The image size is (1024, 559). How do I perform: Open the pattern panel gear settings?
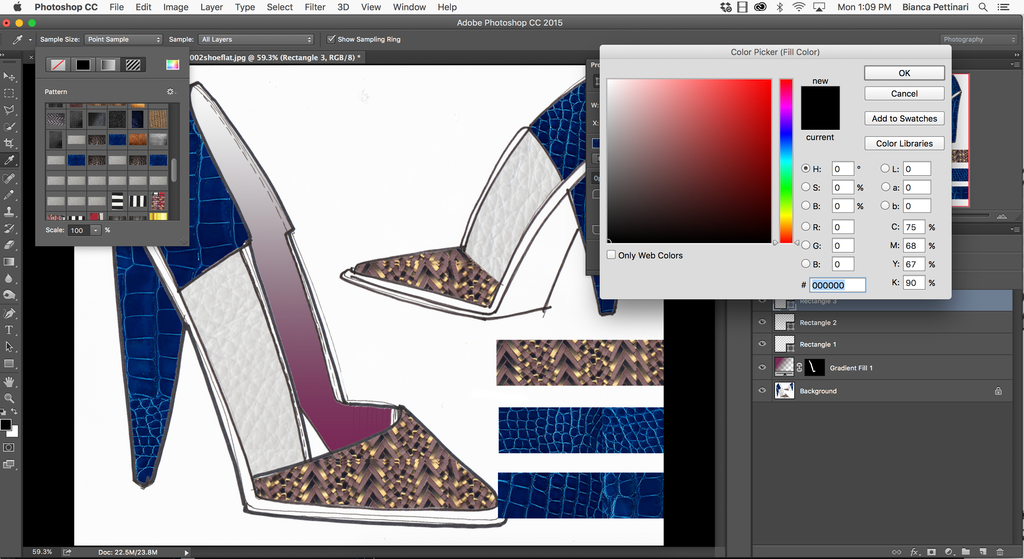pyautogui.click(x=170, y=91)
